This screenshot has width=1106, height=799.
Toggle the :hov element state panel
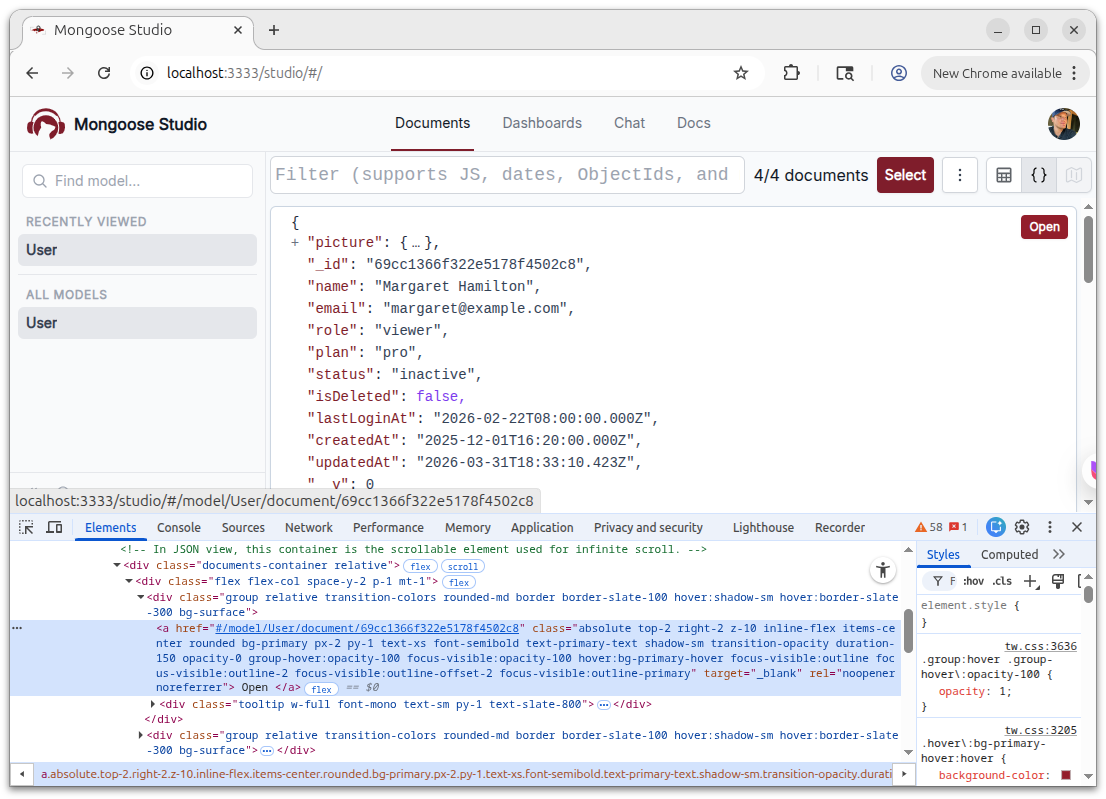tap(973, 581)
